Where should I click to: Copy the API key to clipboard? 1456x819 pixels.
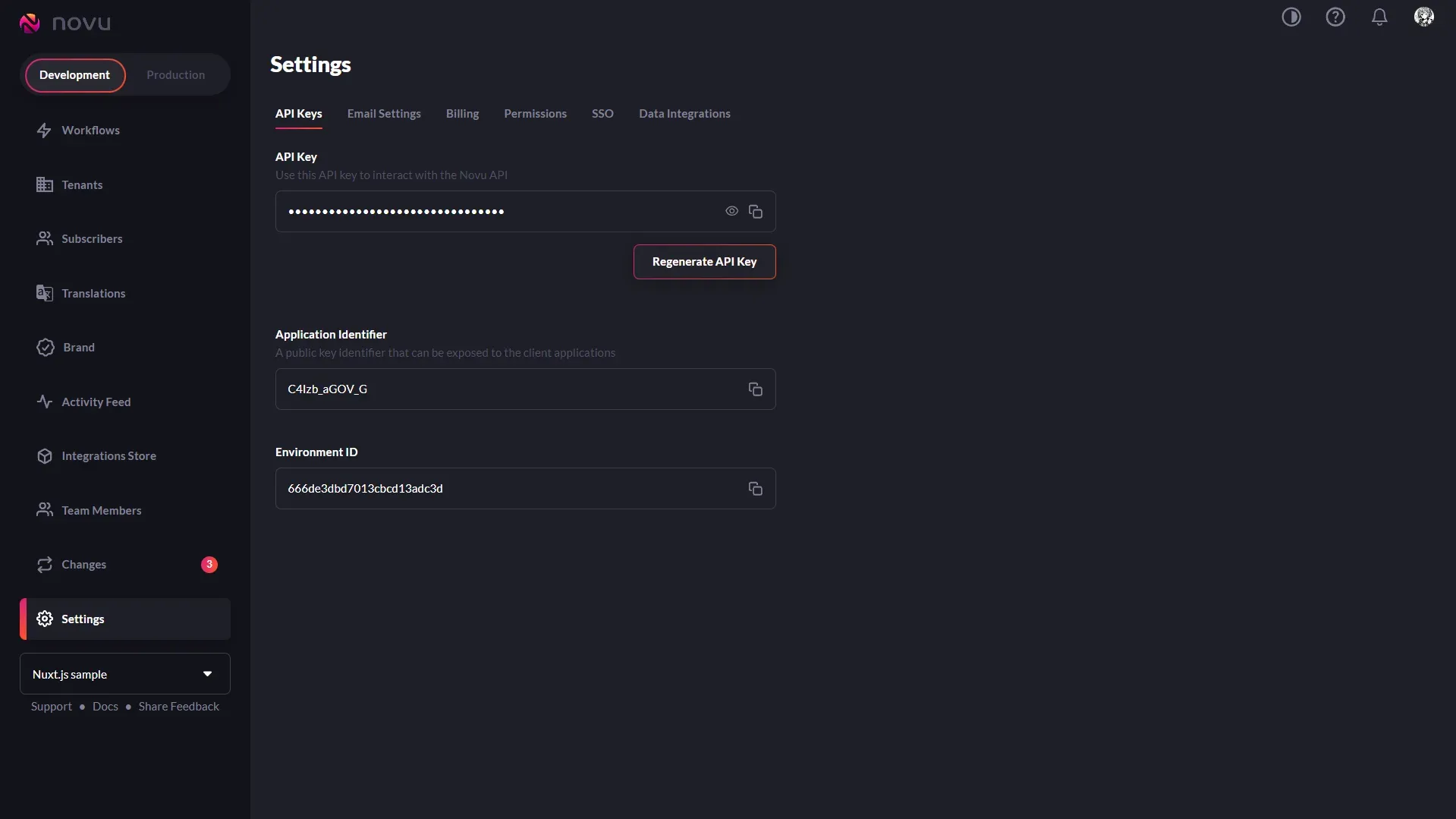coord(755,212)
